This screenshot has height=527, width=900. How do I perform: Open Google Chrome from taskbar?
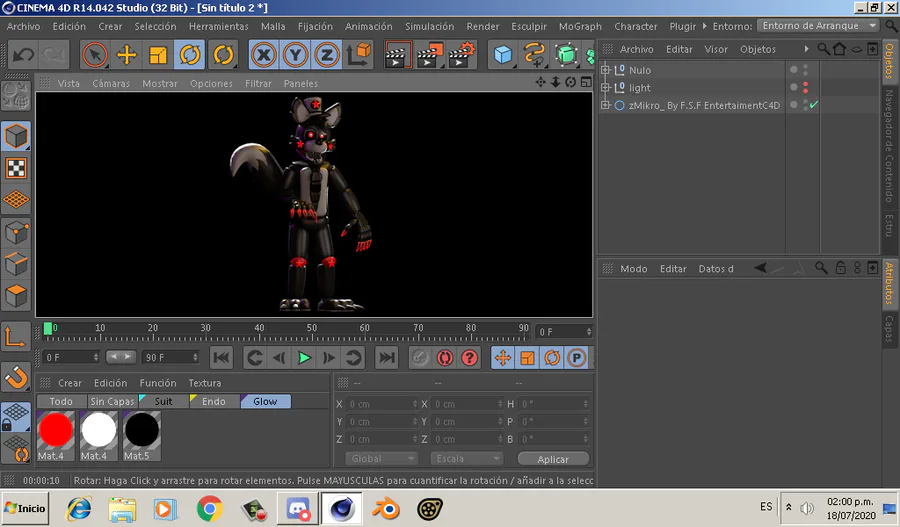tap(210, 509)
